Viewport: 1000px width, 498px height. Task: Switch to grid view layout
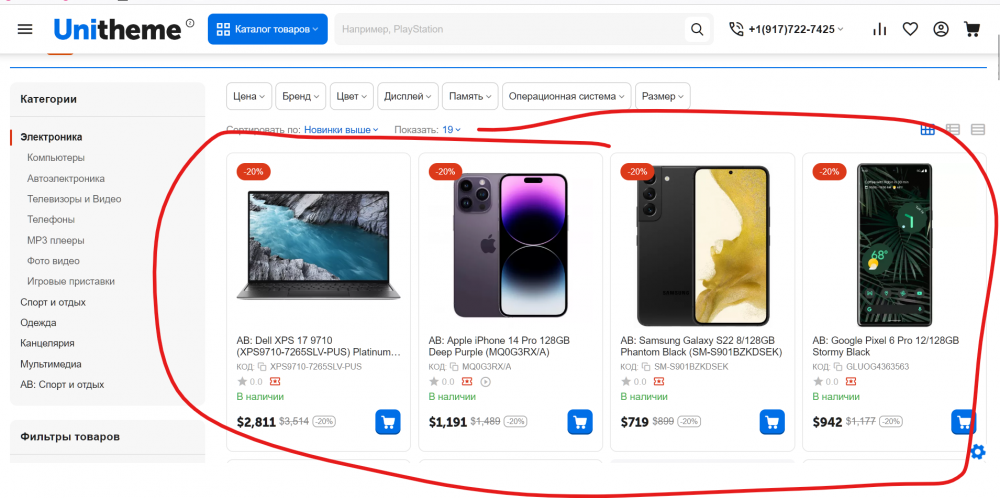tap(928, 129)
